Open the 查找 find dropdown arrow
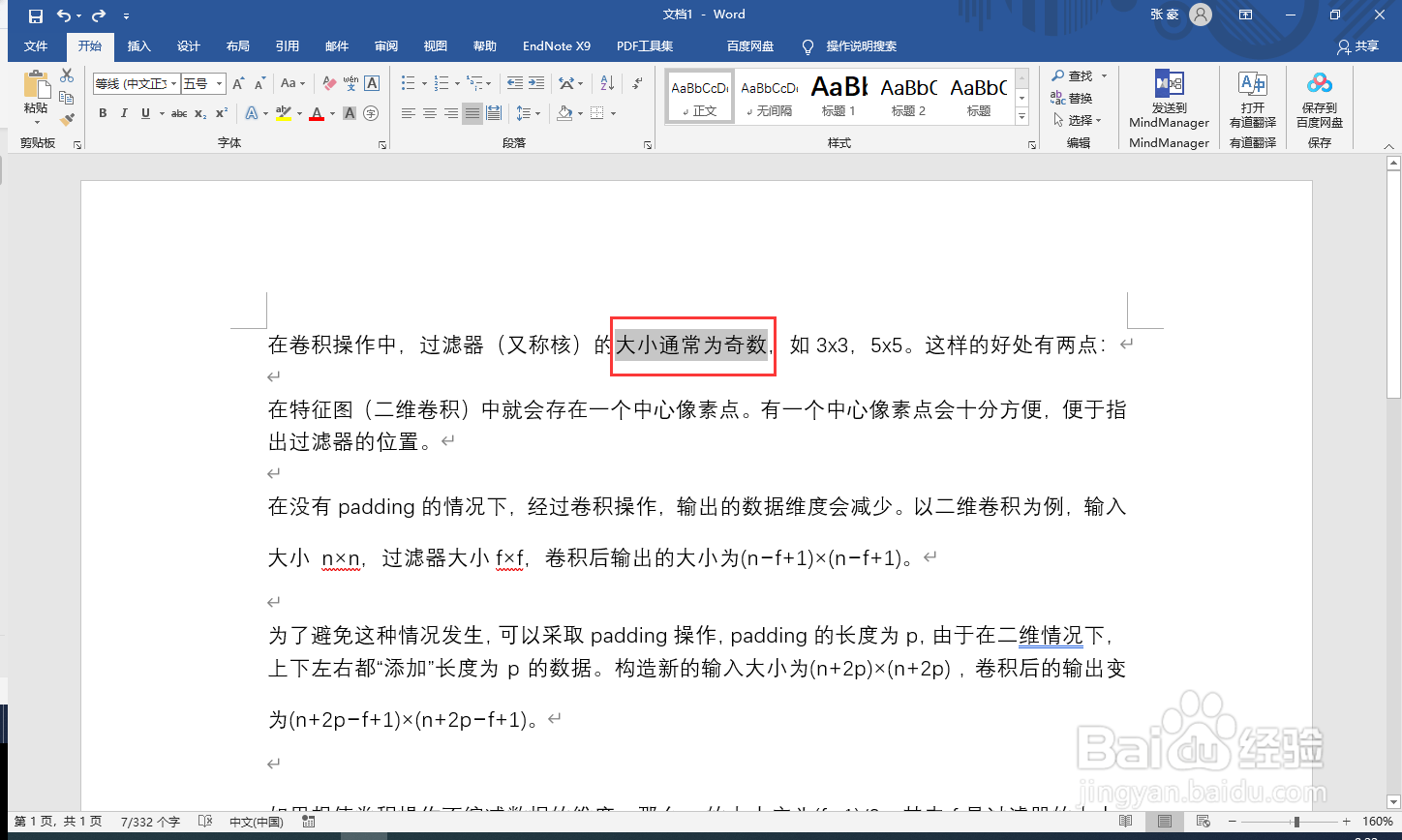This screenshot has height=840, width=1402. pyautogui.click(x=1104, y=75)
